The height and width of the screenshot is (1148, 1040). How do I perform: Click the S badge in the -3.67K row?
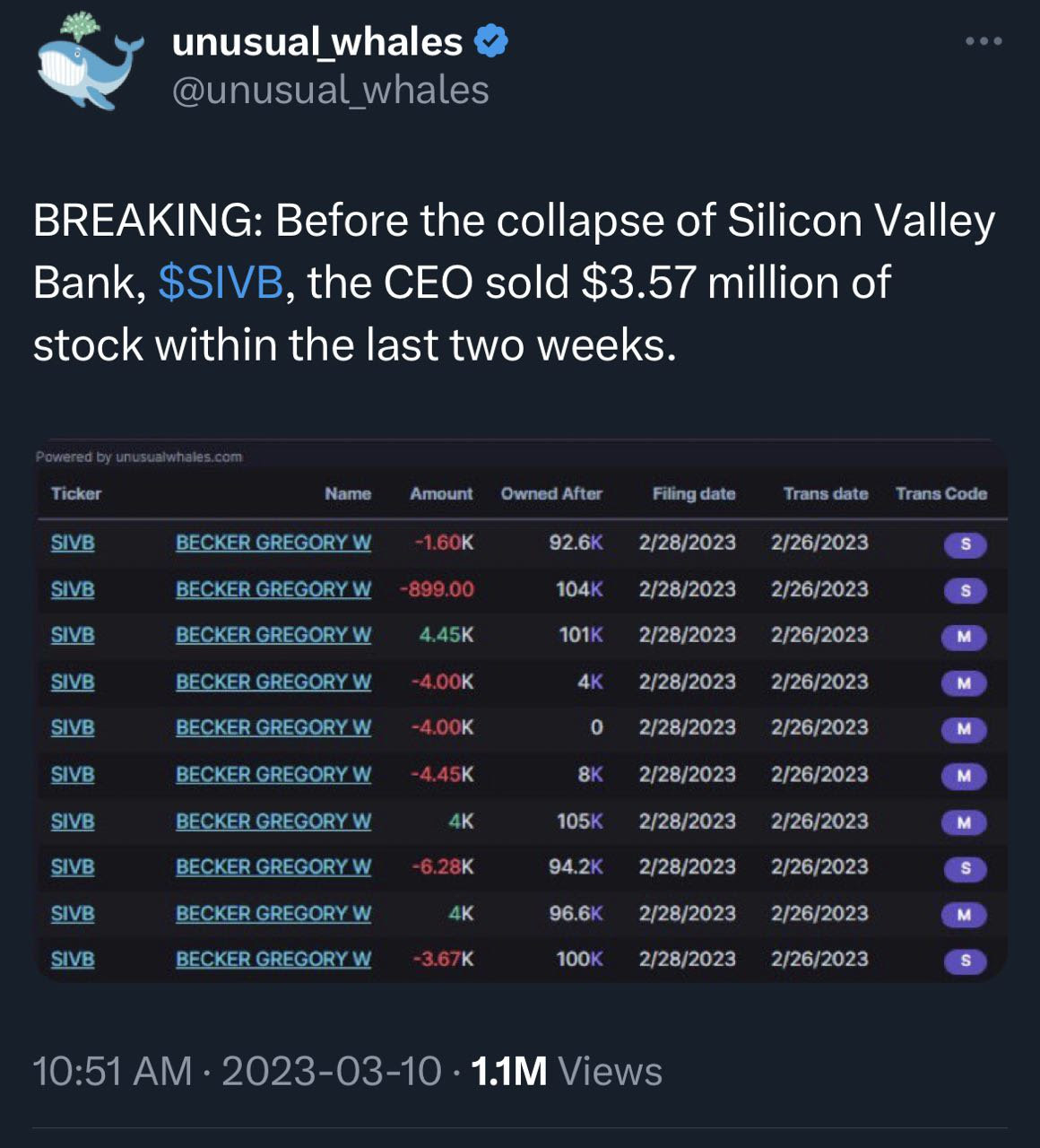point(965,961)
